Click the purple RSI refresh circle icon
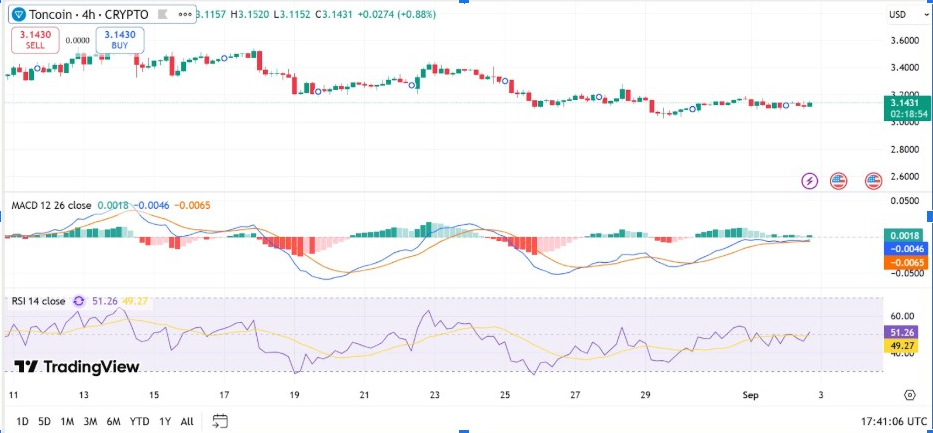Image resolution: width=933 pixels, height=433 pixels. point(79,302)
